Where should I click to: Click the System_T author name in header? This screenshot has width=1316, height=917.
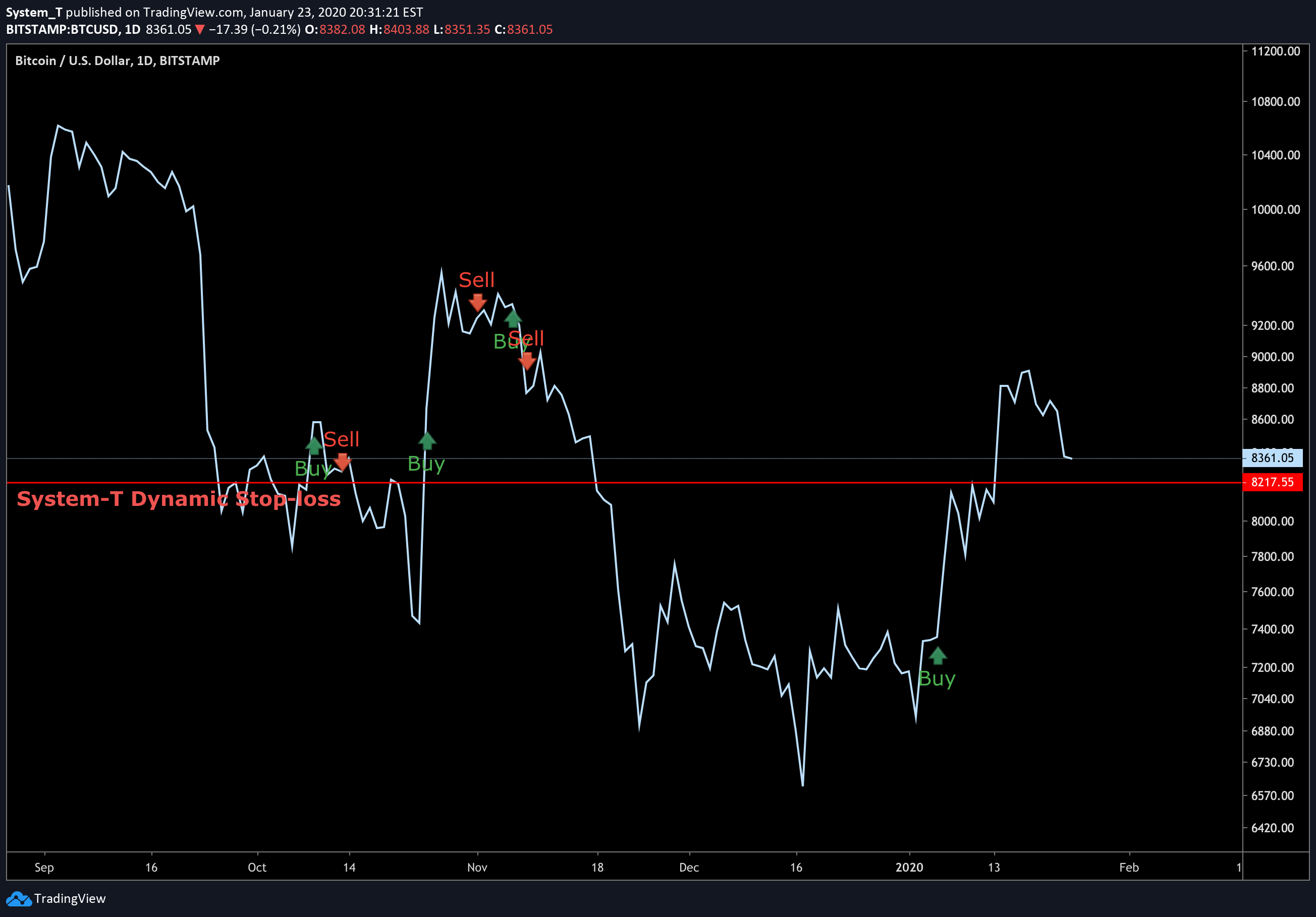pos(34,12)
